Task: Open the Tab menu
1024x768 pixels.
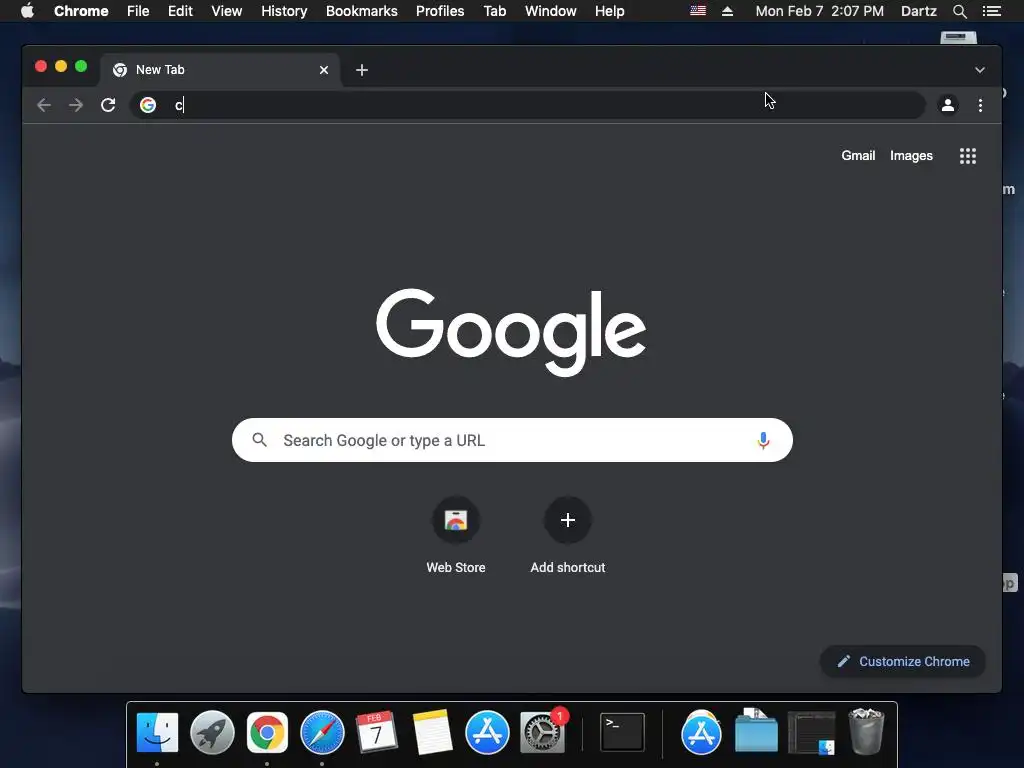Action: [494, 11]
